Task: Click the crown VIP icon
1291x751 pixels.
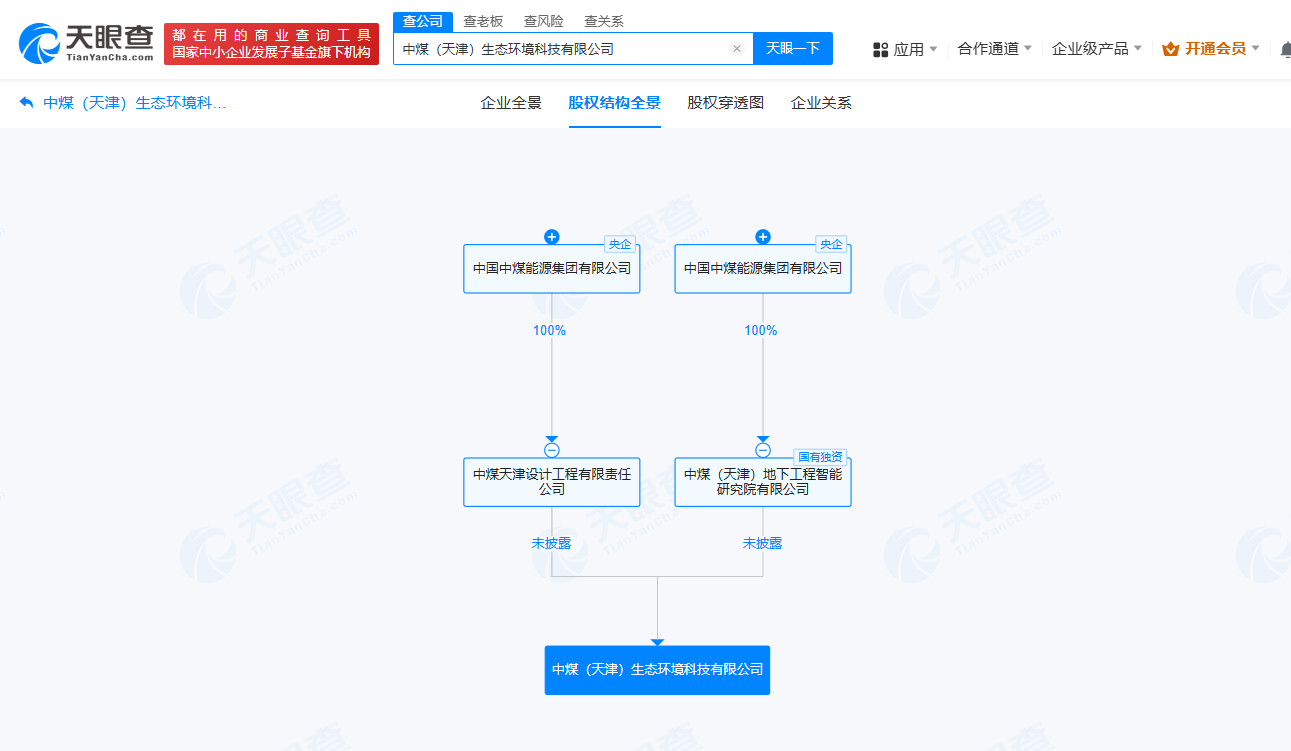Action: [x=1171, y=48]
